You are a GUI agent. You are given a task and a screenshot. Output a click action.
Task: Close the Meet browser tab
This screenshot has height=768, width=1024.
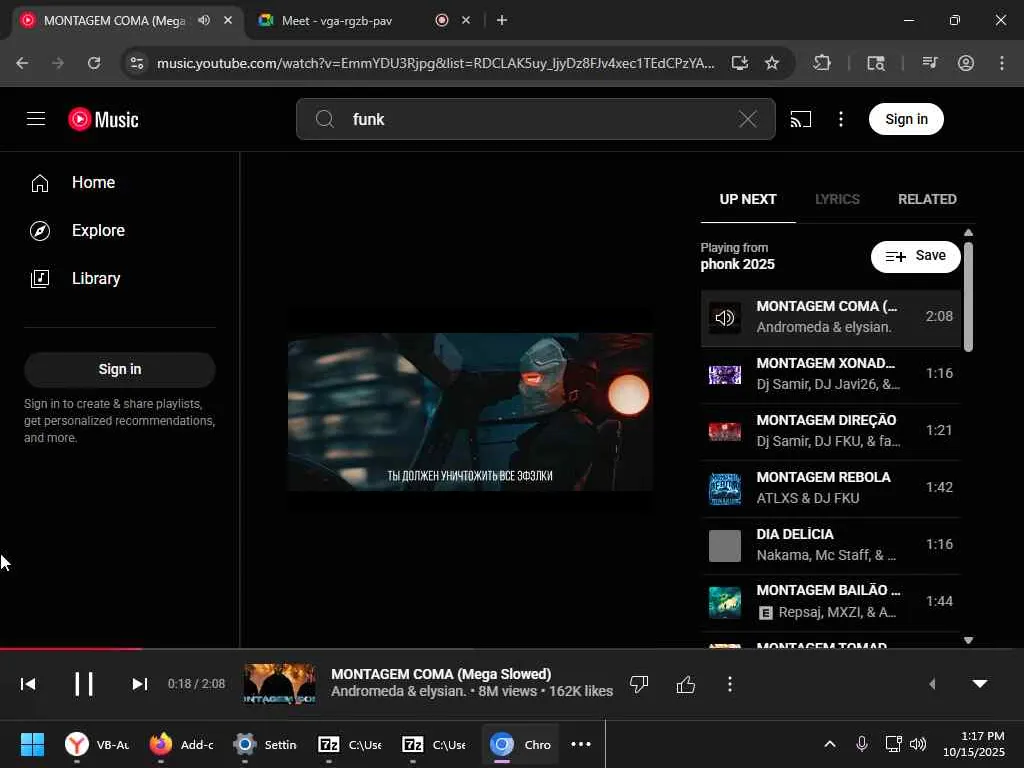[466, 20]
